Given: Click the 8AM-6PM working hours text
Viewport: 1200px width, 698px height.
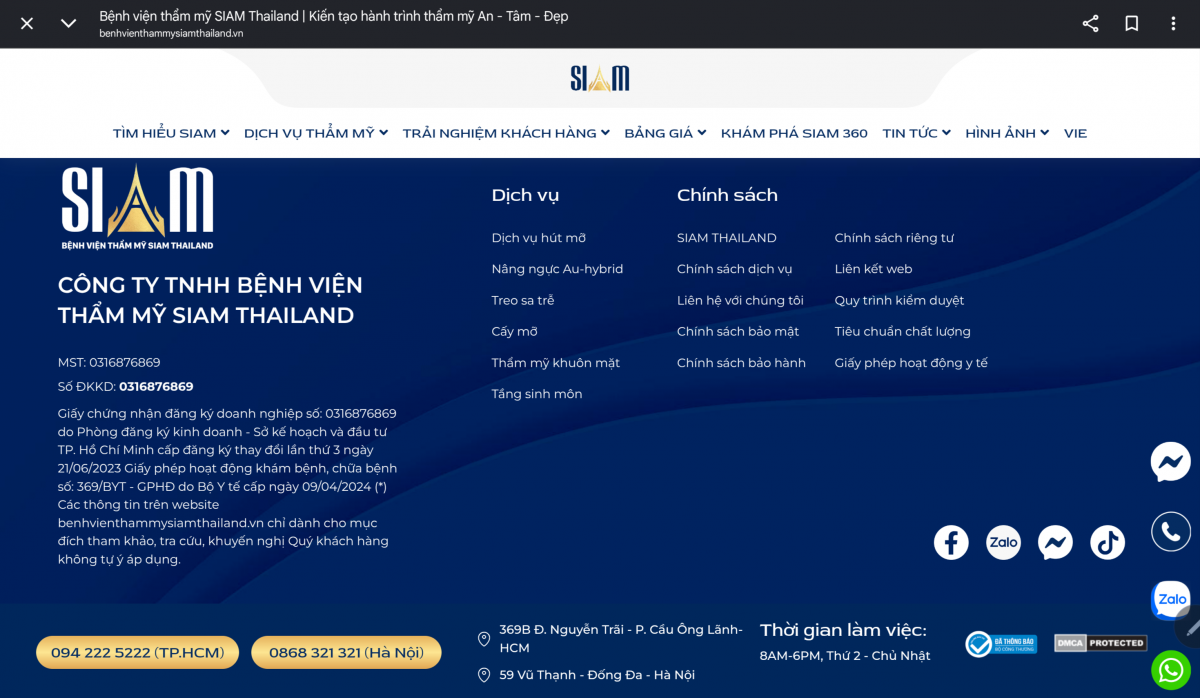Looking at the screenshot, I should click(845, 656).
